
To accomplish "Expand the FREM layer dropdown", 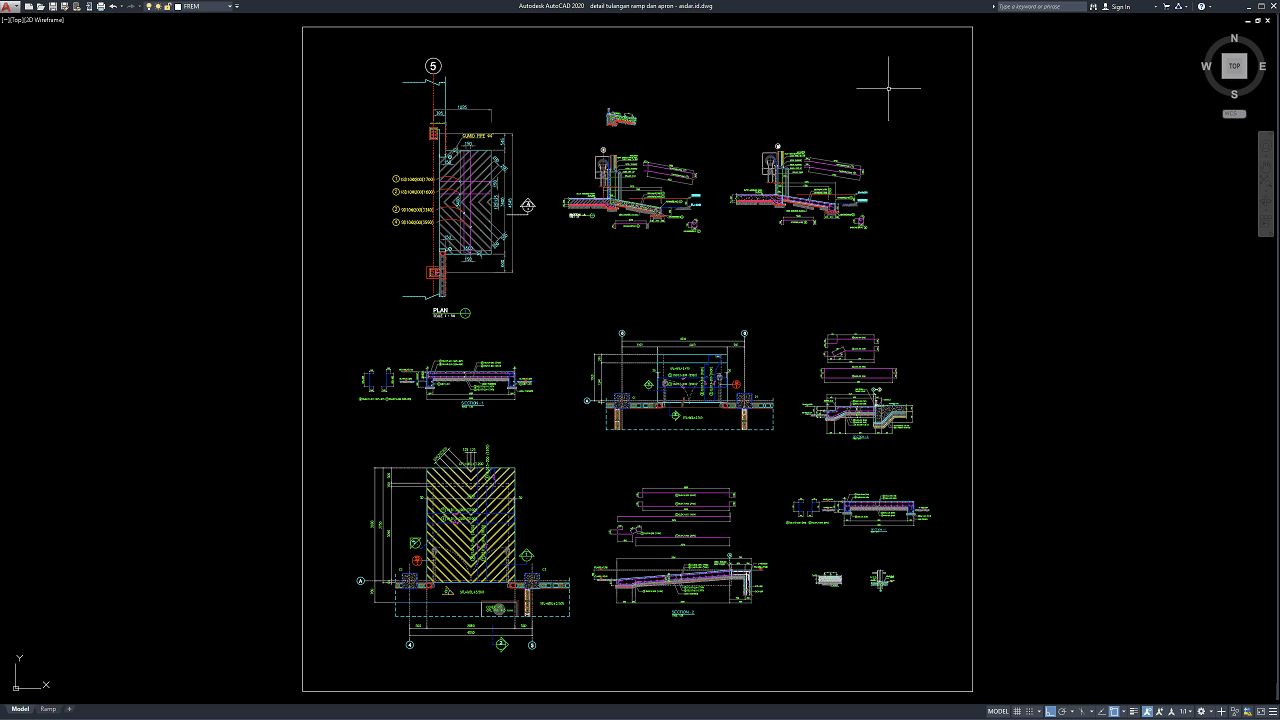I will (230, 6).
